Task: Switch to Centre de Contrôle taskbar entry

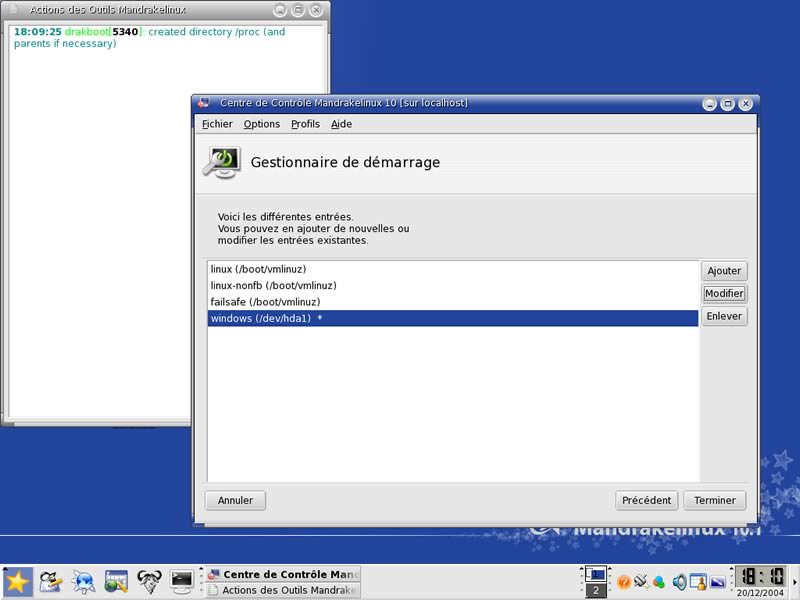Action: [x=284, y=574]
